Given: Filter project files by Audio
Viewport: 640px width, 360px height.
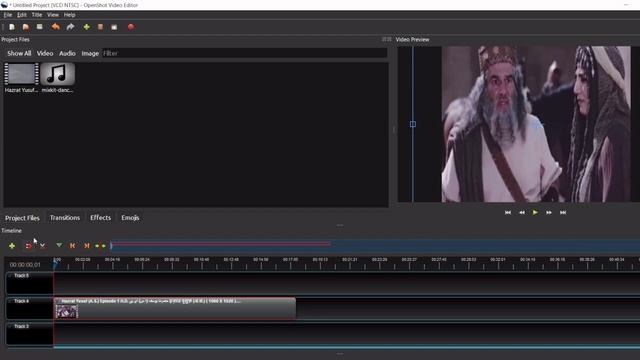Looking at the screenshot, I should (x=67, y=53).
